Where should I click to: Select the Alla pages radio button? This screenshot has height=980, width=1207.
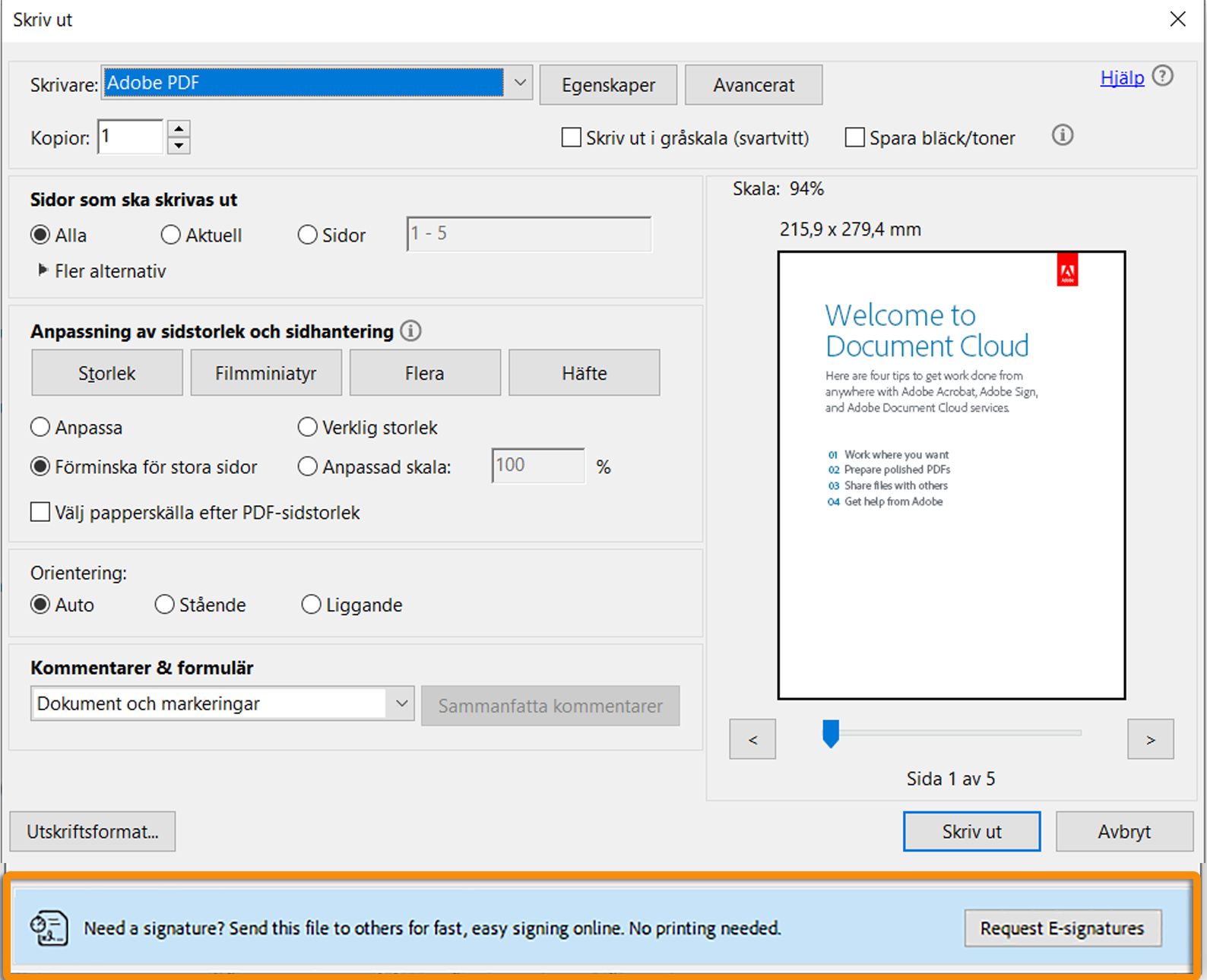pyautogui.click(x=40, y=236)
